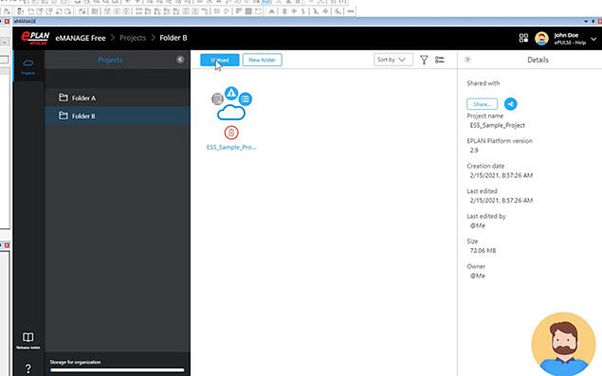Click the New folder button
Screen dimensions: 602x376
click(262, 60)
